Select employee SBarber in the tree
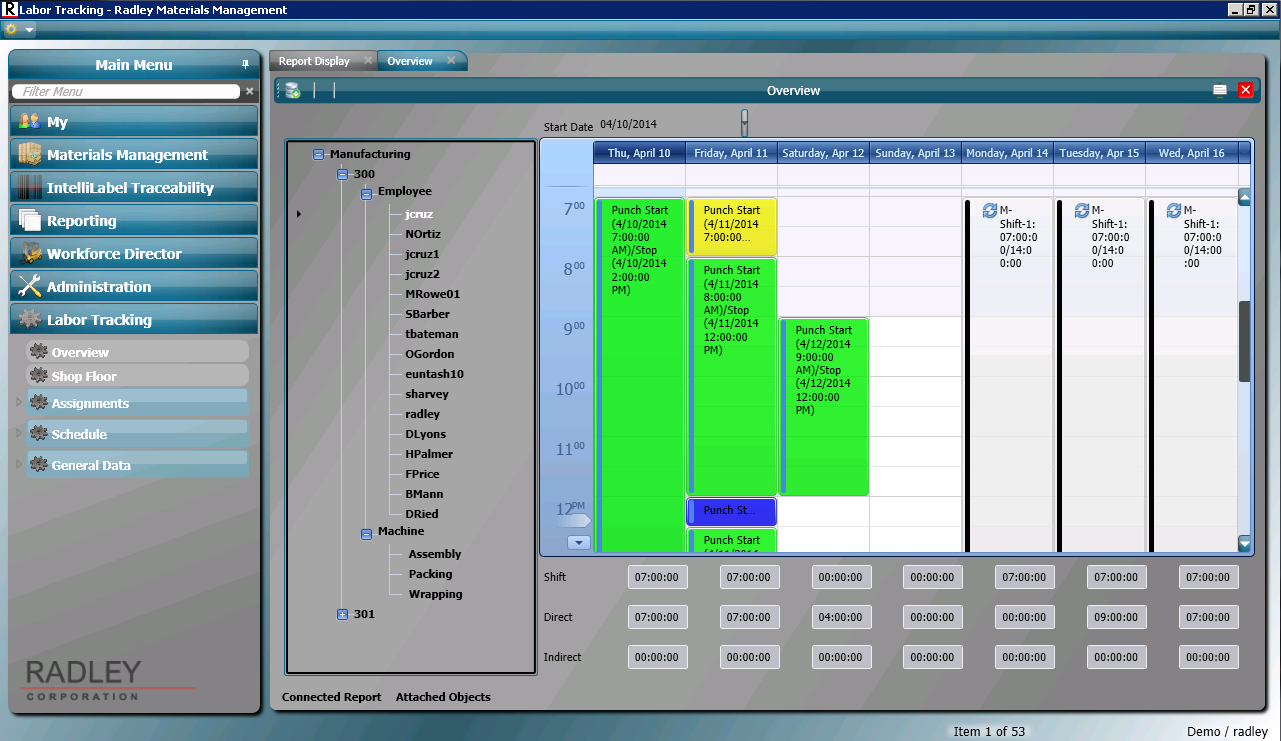Viewport: 1281px width, 741px height. pyautogui.click(x=427, y=314)
